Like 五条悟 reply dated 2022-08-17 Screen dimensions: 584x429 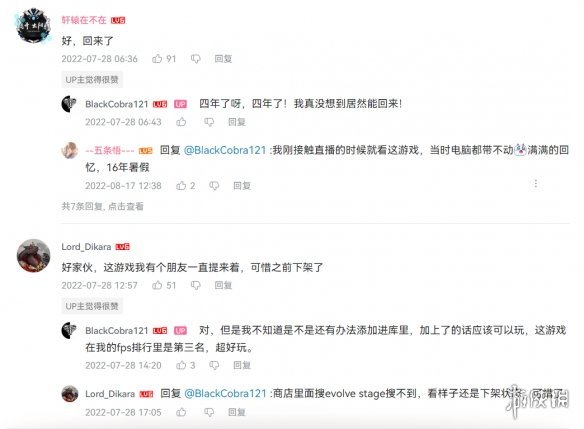(x=181, y=185)
